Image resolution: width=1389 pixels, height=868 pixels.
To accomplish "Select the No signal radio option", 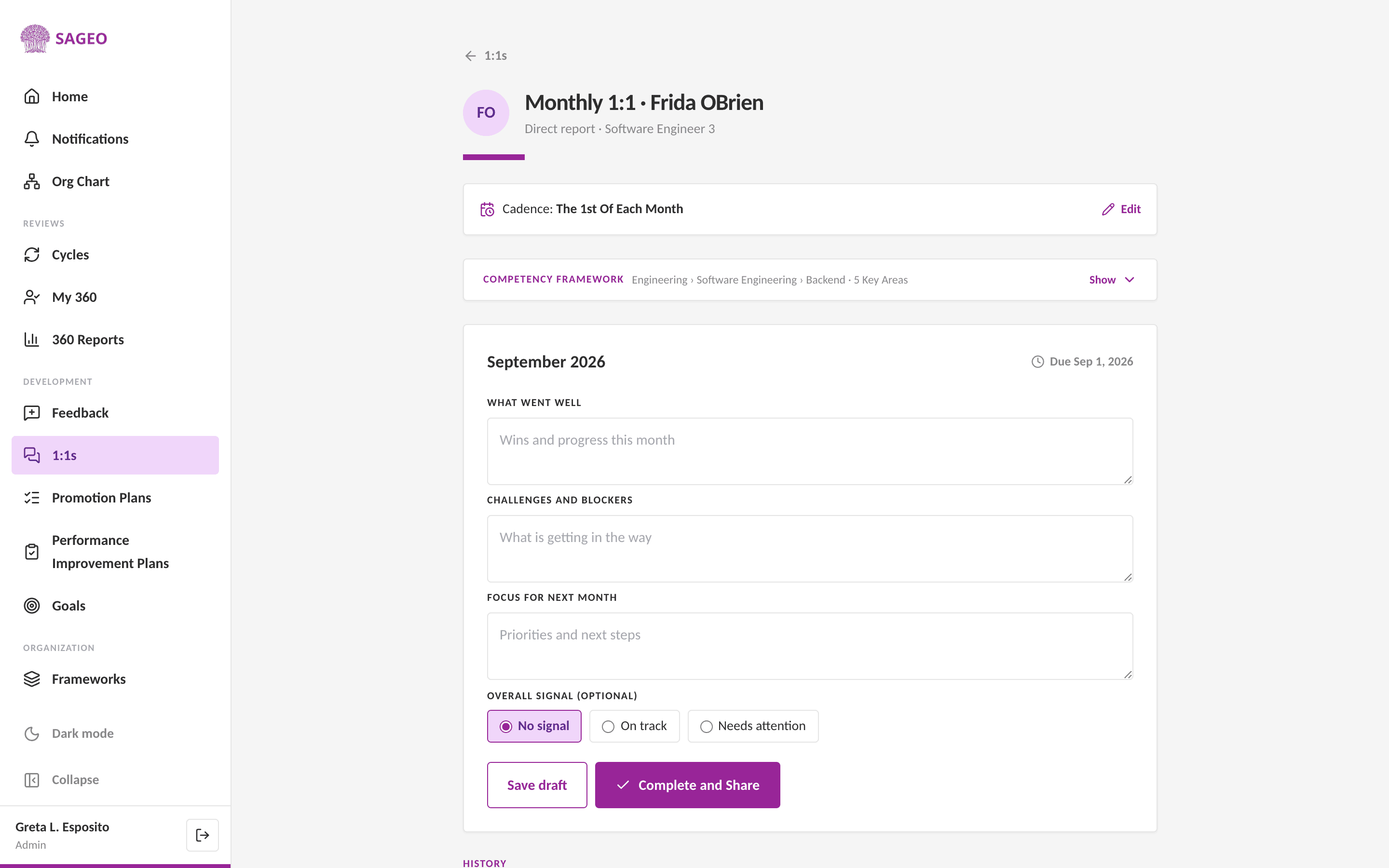I will coord(534,726).
